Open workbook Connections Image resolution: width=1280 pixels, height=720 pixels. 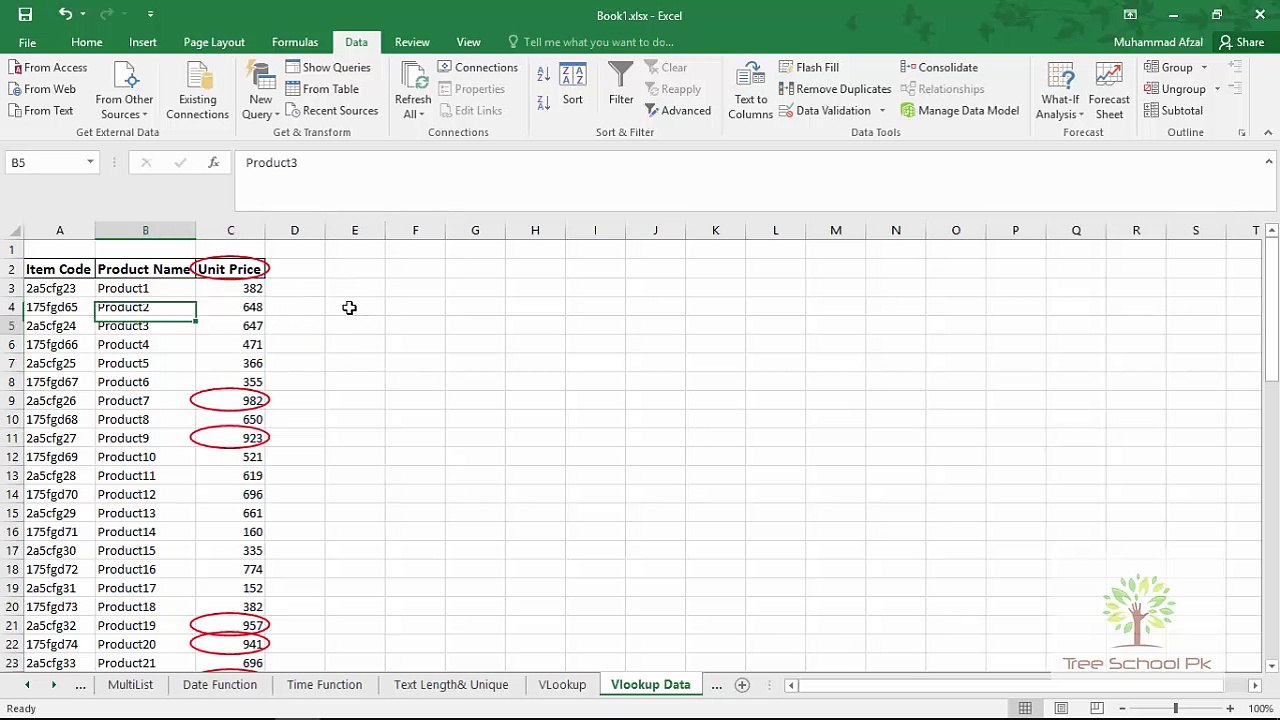(x=477, y=67)
